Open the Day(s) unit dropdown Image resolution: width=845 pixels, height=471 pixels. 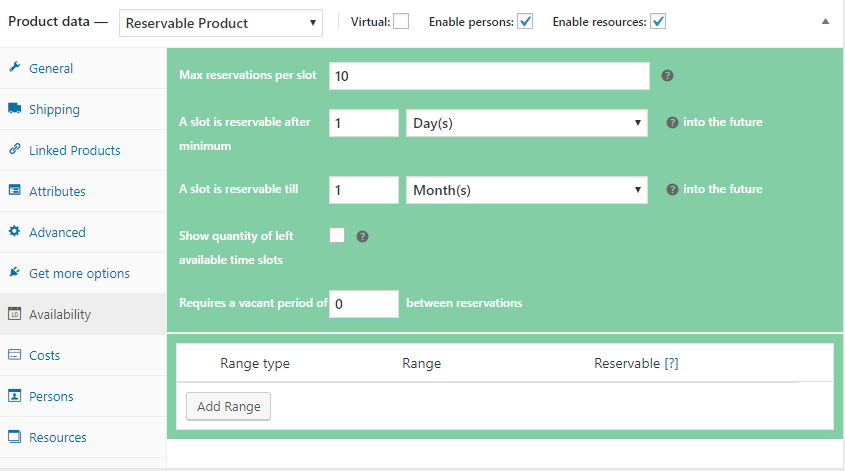point(526,123)
